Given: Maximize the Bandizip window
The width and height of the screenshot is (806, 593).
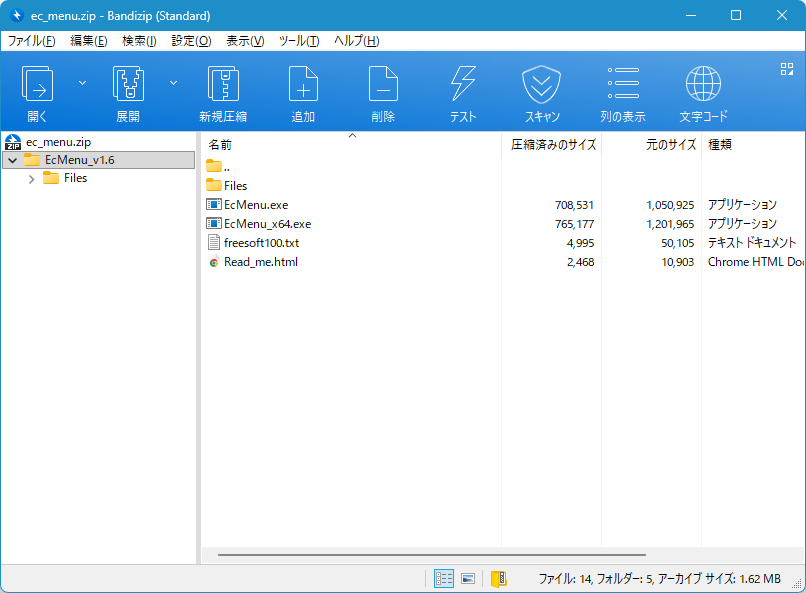Looking at the screenshot, I should (736, 15).
